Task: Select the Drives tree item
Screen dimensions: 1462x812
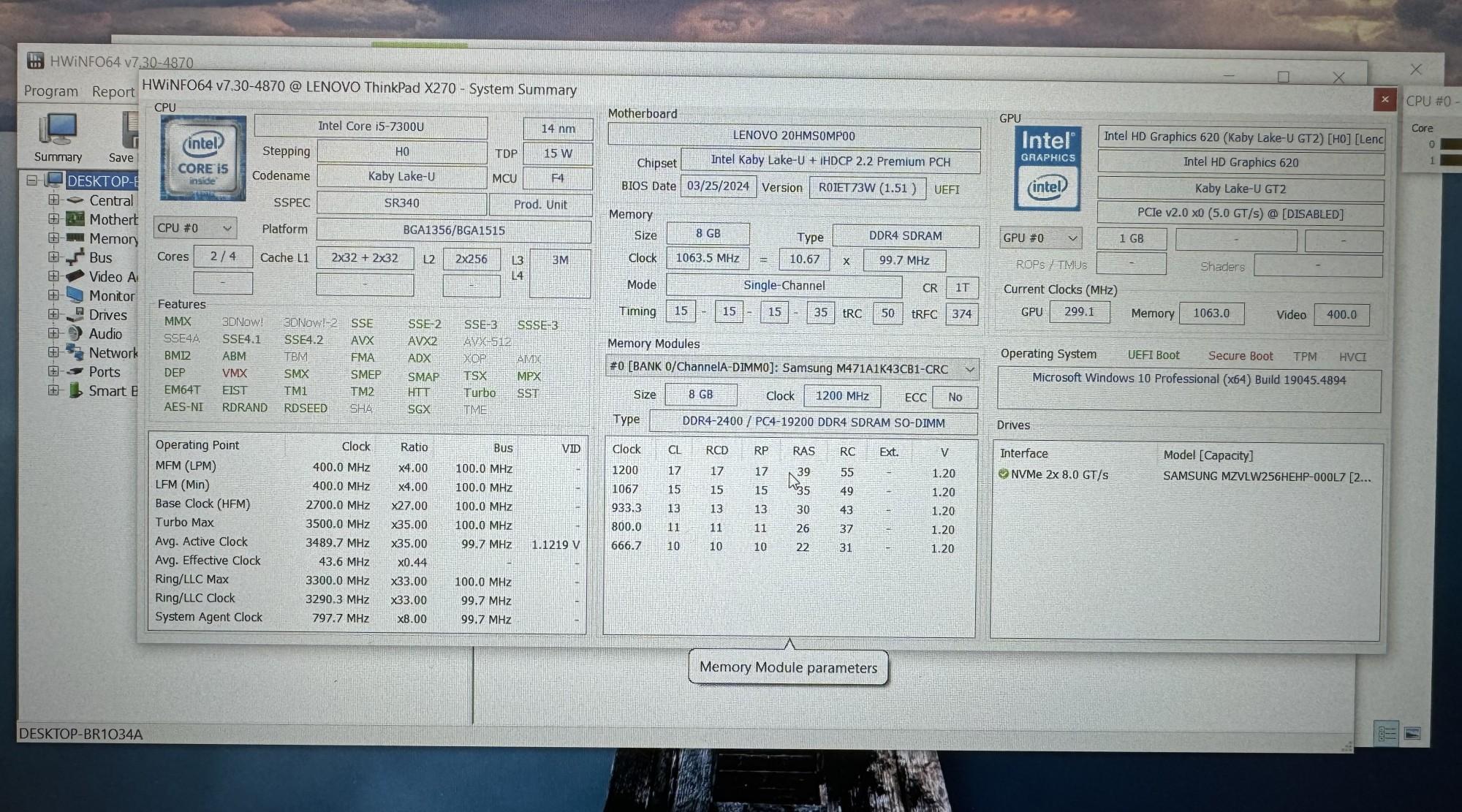Action: [108, 314]
